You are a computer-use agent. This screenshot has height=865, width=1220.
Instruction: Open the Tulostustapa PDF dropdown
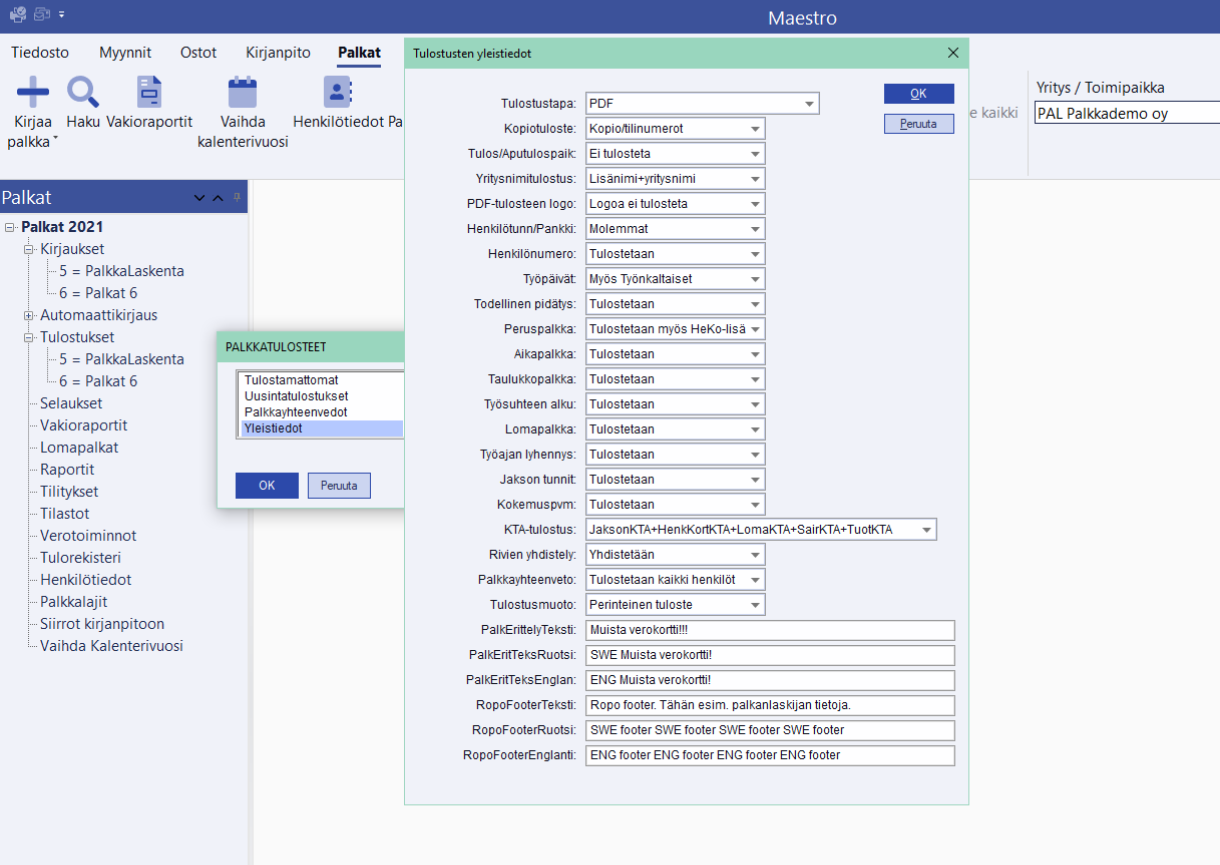[808, 104]
